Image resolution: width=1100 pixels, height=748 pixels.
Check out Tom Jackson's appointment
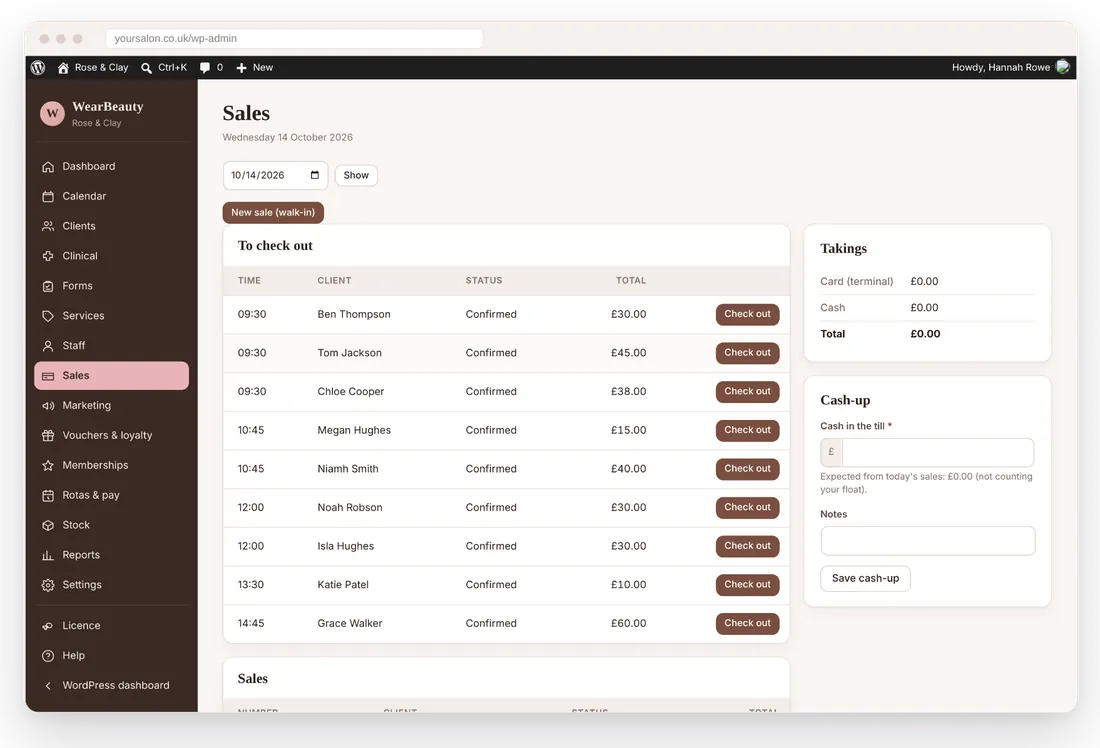(747, 353)
